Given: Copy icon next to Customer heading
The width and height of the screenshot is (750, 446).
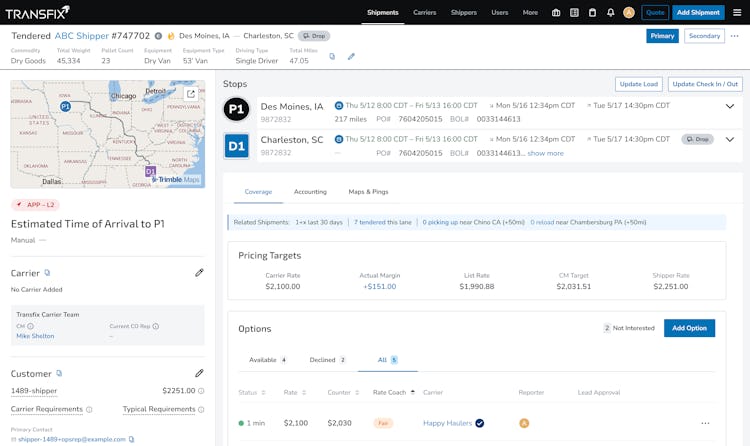Looking at the screenshot, I should click(x=59, y=373).
